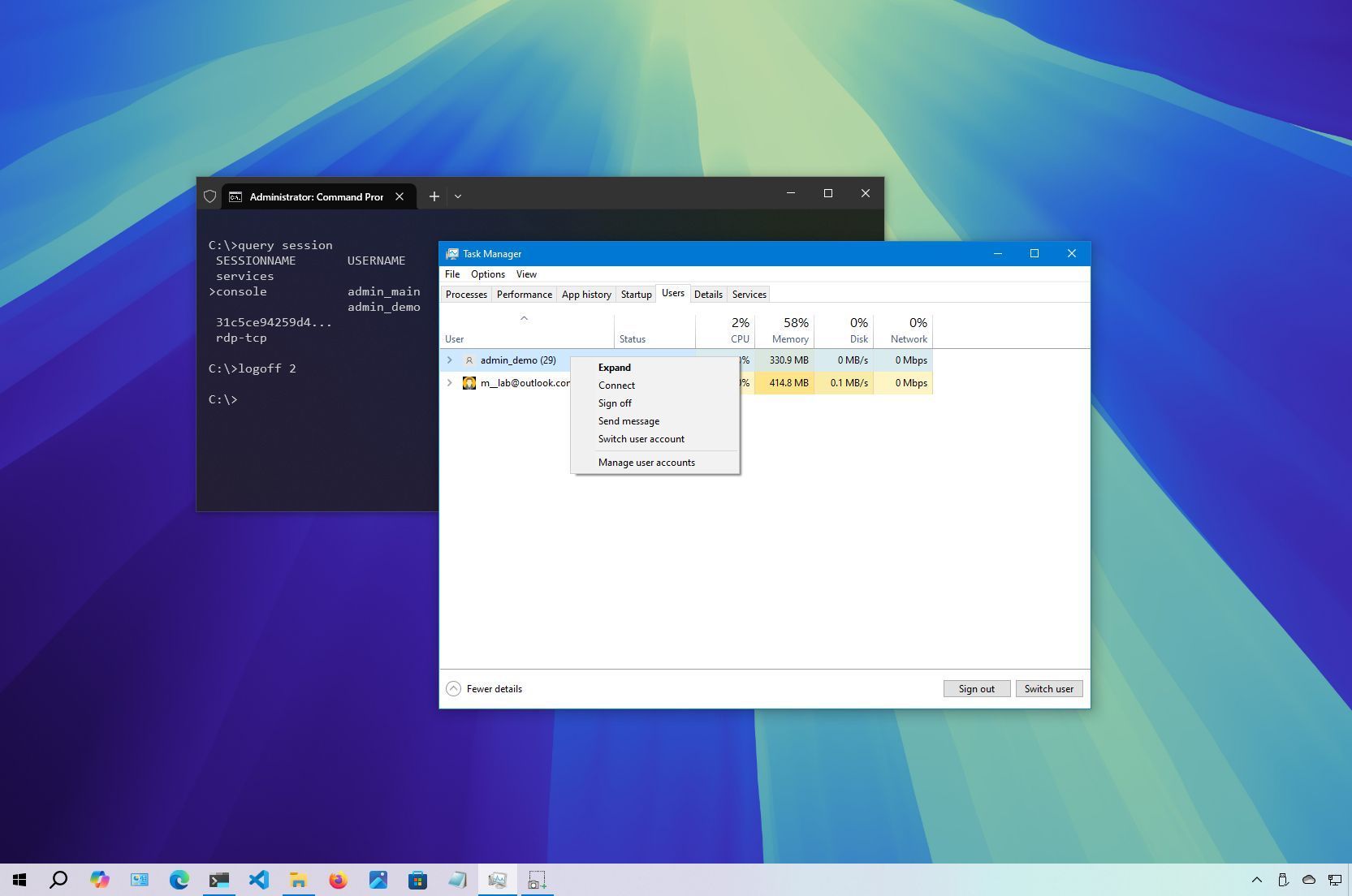Expand the admin_demo user row
This screenshot has width=1352, height=896.
[450, 360]
